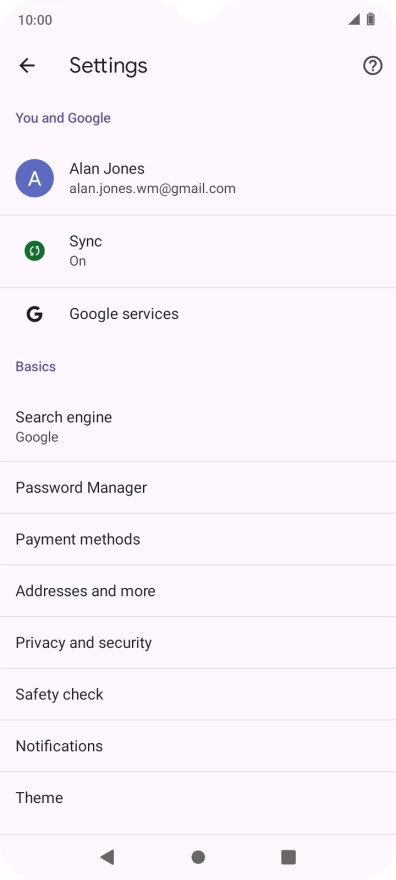The image size is (396, 880).
Task: Open Password Manager
Action: click(x=198, y=488)
